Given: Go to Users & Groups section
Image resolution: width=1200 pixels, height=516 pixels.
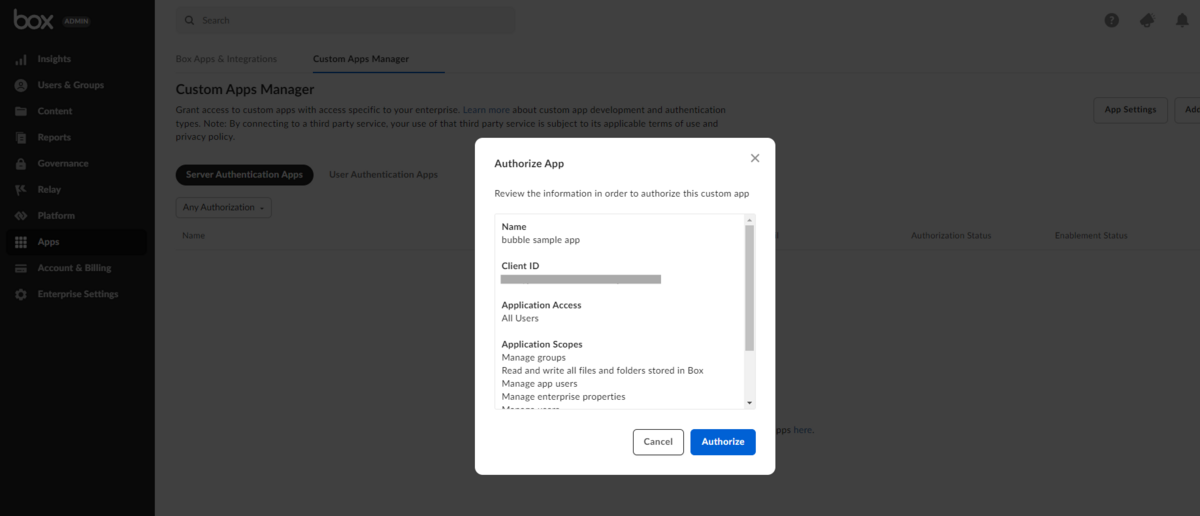Looking at the screenshot, I should tap(70, 85).
